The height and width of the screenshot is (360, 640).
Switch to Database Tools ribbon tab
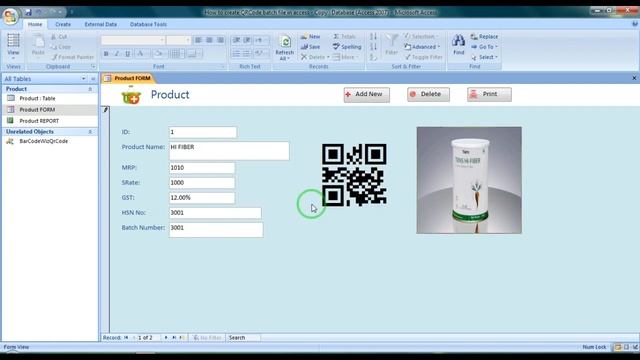coord(148,24)
